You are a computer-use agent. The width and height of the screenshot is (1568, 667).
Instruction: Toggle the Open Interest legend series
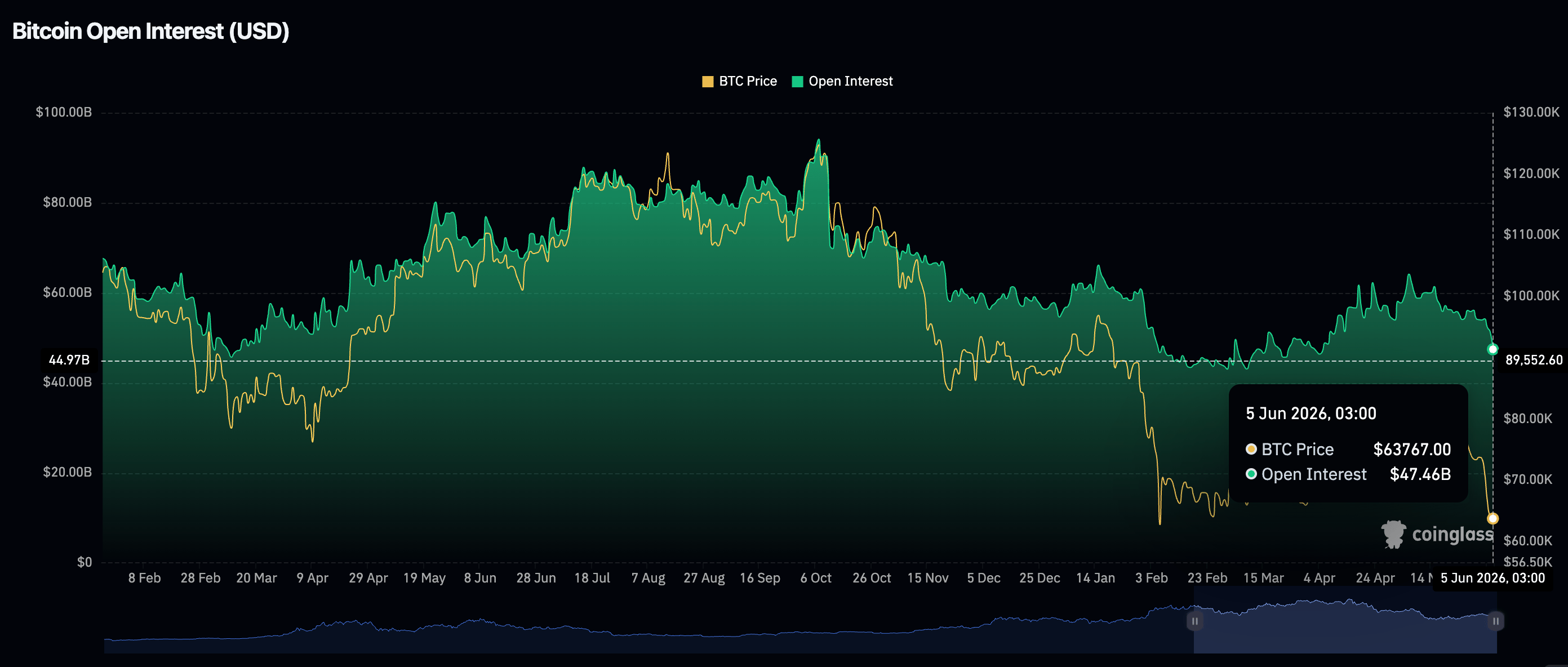842,82
